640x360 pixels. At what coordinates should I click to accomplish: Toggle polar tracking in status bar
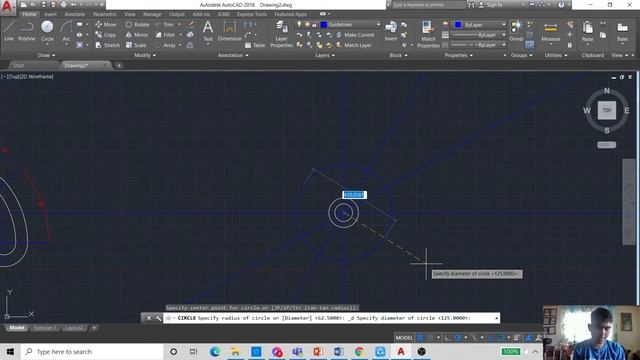[458, 338]
